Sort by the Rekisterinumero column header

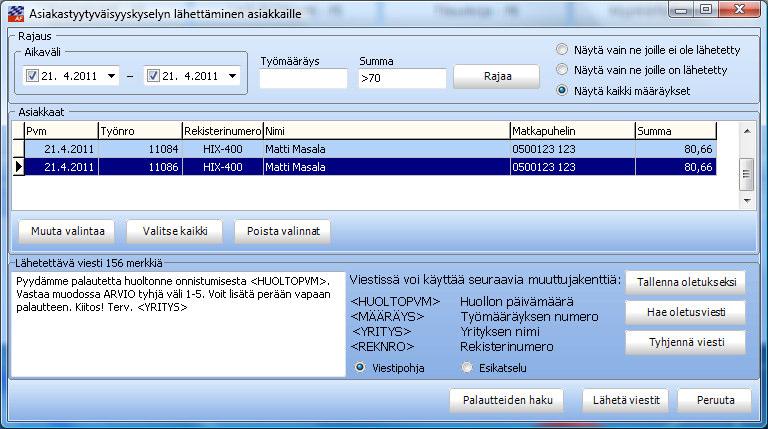(x=223, y=131)
